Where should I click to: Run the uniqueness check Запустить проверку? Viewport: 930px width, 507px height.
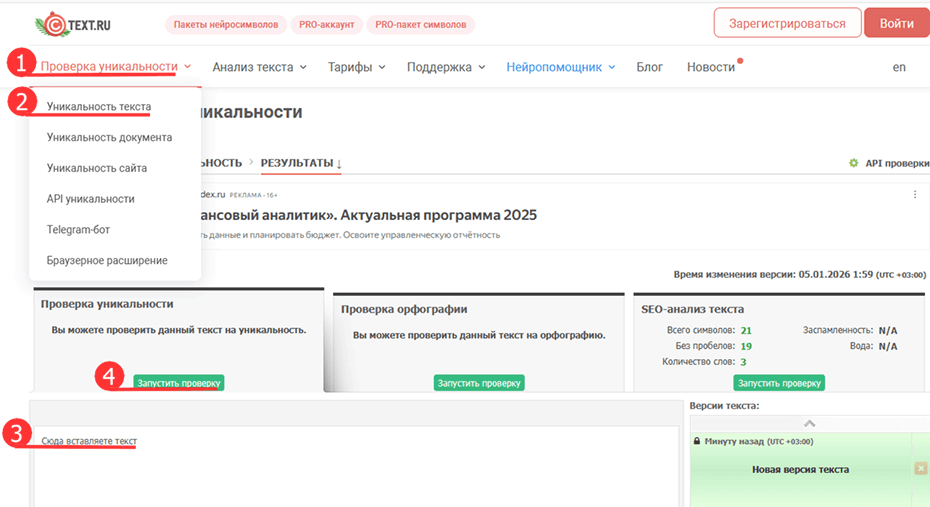click(x=179, y=383)
